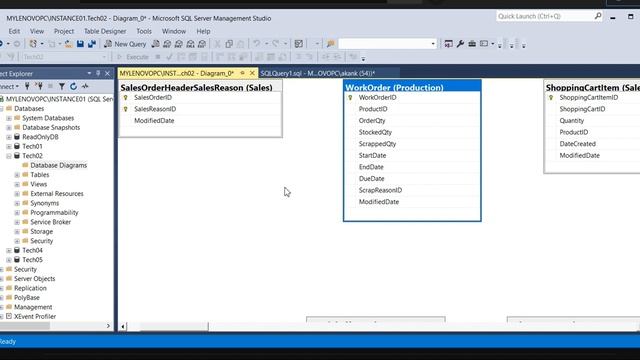This screenshot has height=360, width=640.
Task: Select the Service Broker tree item
Action: [x=51, y=222]
